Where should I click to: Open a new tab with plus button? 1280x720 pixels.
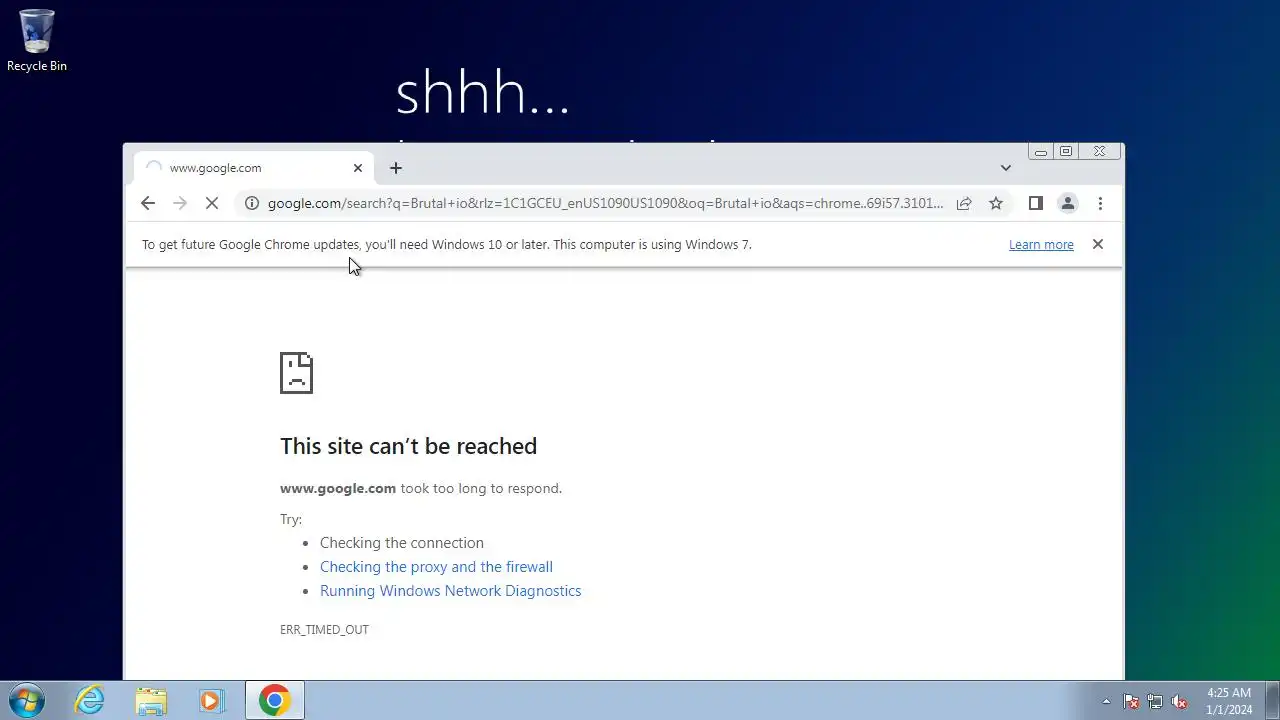coord(396,168)
